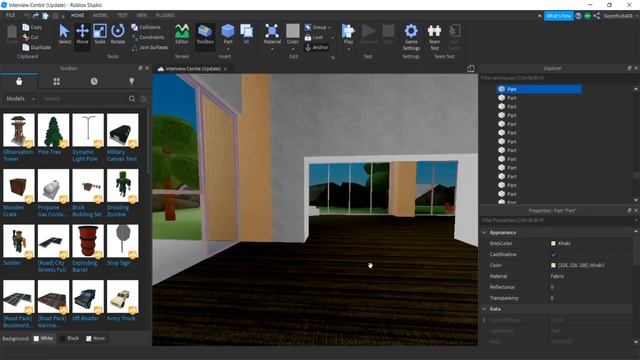
Task: Activate the Select tool
Action: [64, 34]
